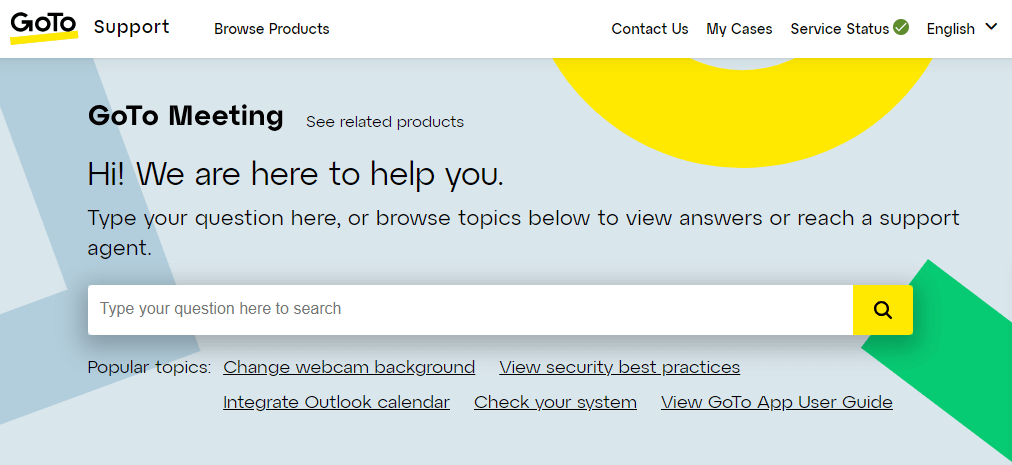The image size is (1012, 465).
Task: Click the green Service Status checkmark icon
Action: pyautogui.click(x=901, y=28)
